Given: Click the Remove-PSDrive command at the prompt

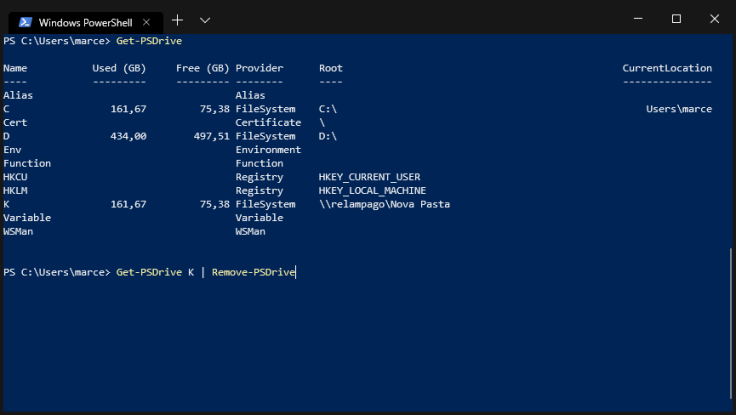Looking at the screenshot, I should click(x=253, y=272).
